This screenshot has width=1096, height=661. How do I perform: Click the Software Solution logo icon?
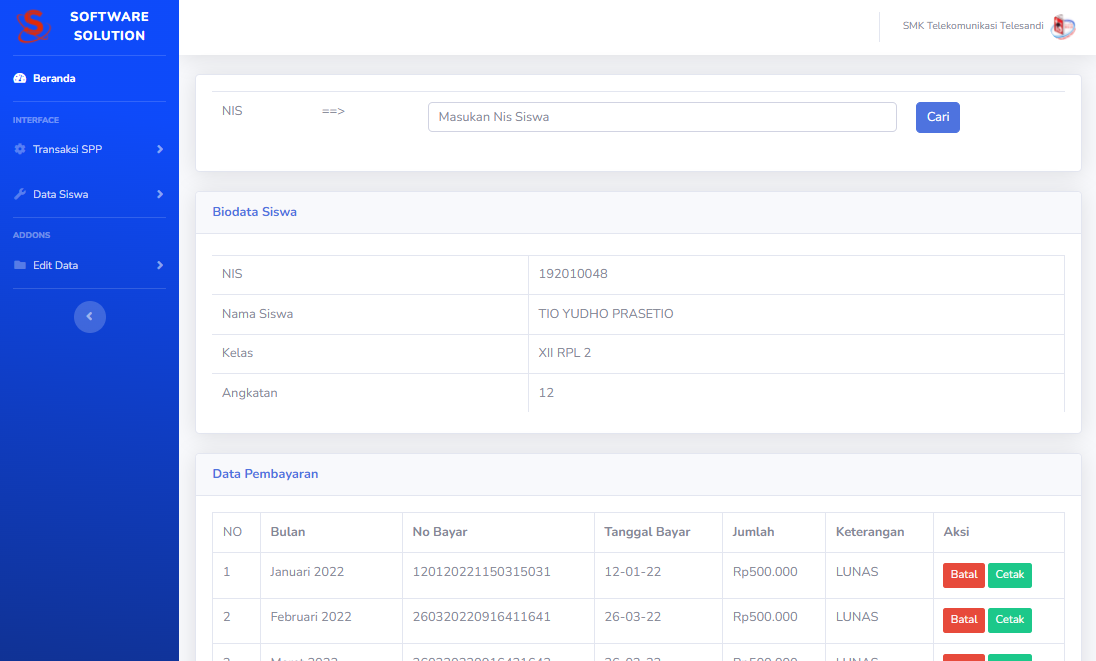(33, 27)
